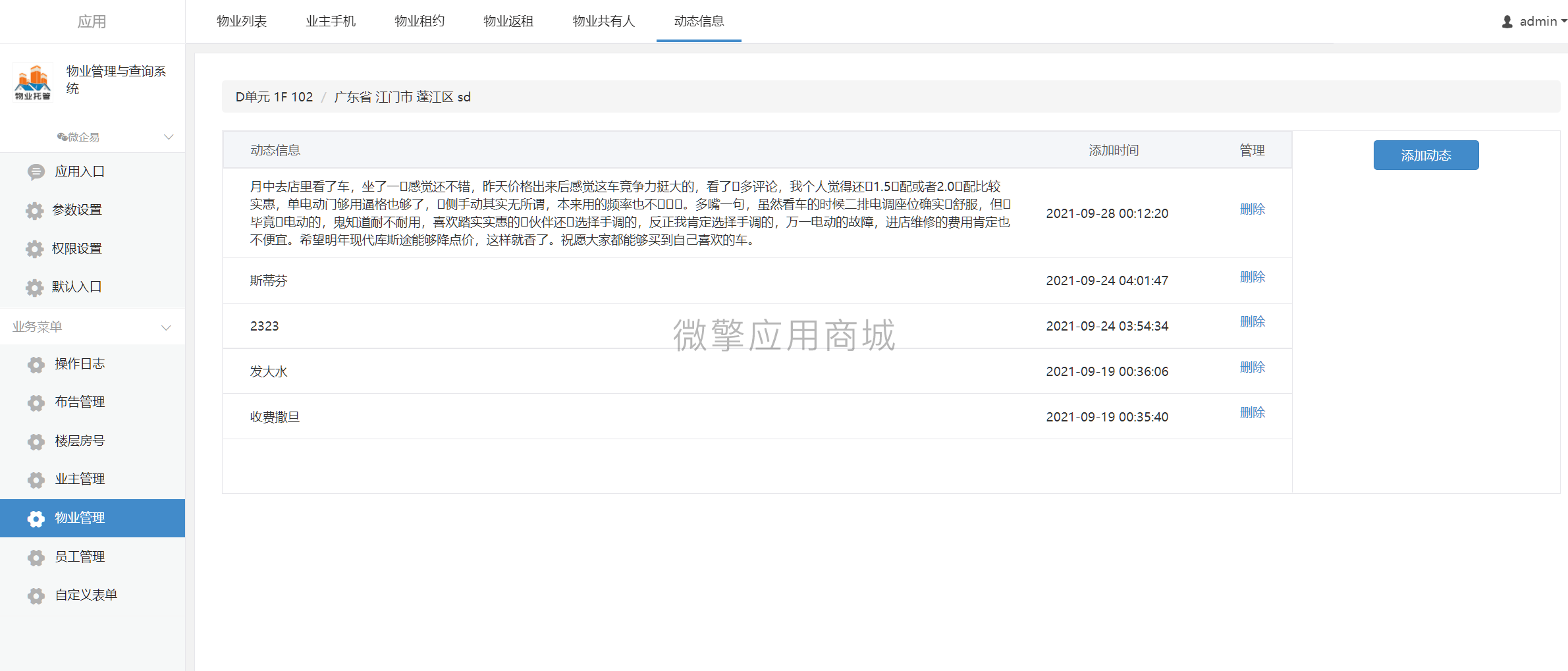The width and height of the screenshot is (1568, 671).
Task: Click the long paragraph starting 月中去店里看了车
Action: (x=630, y=213)
